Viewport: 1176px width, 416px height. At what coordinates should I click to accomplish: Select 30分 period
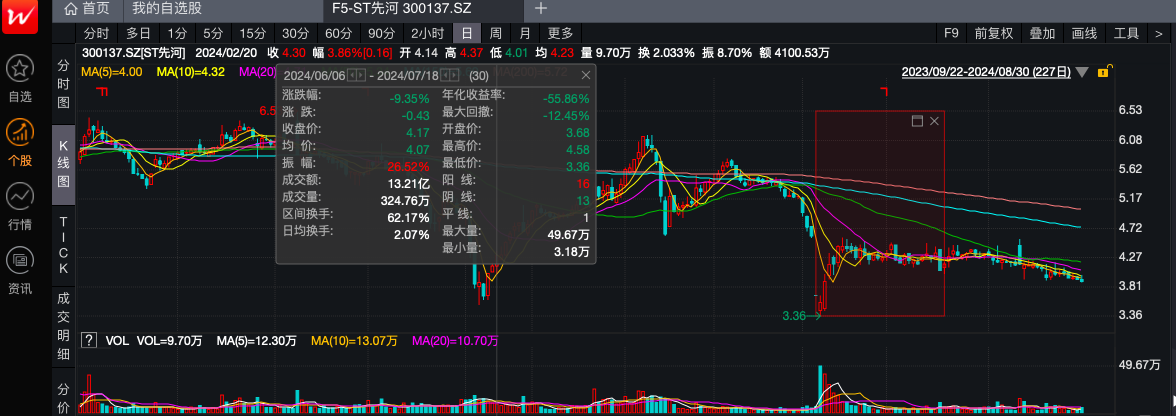(296, 33)
